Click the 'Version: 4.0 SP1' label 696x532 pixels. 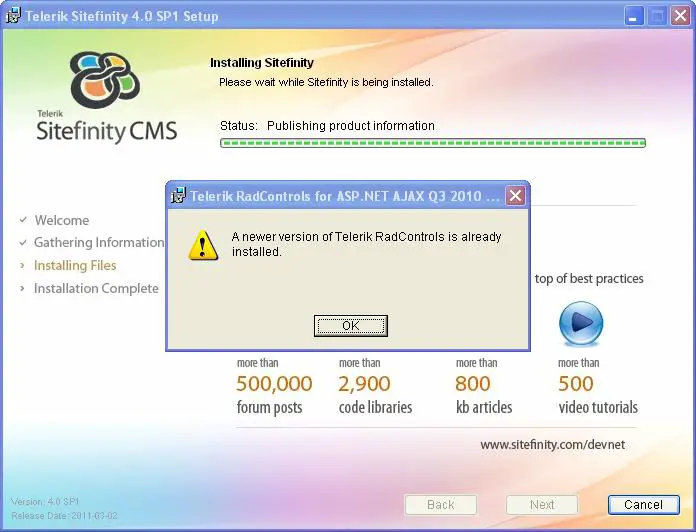click(x=45, y=502)
